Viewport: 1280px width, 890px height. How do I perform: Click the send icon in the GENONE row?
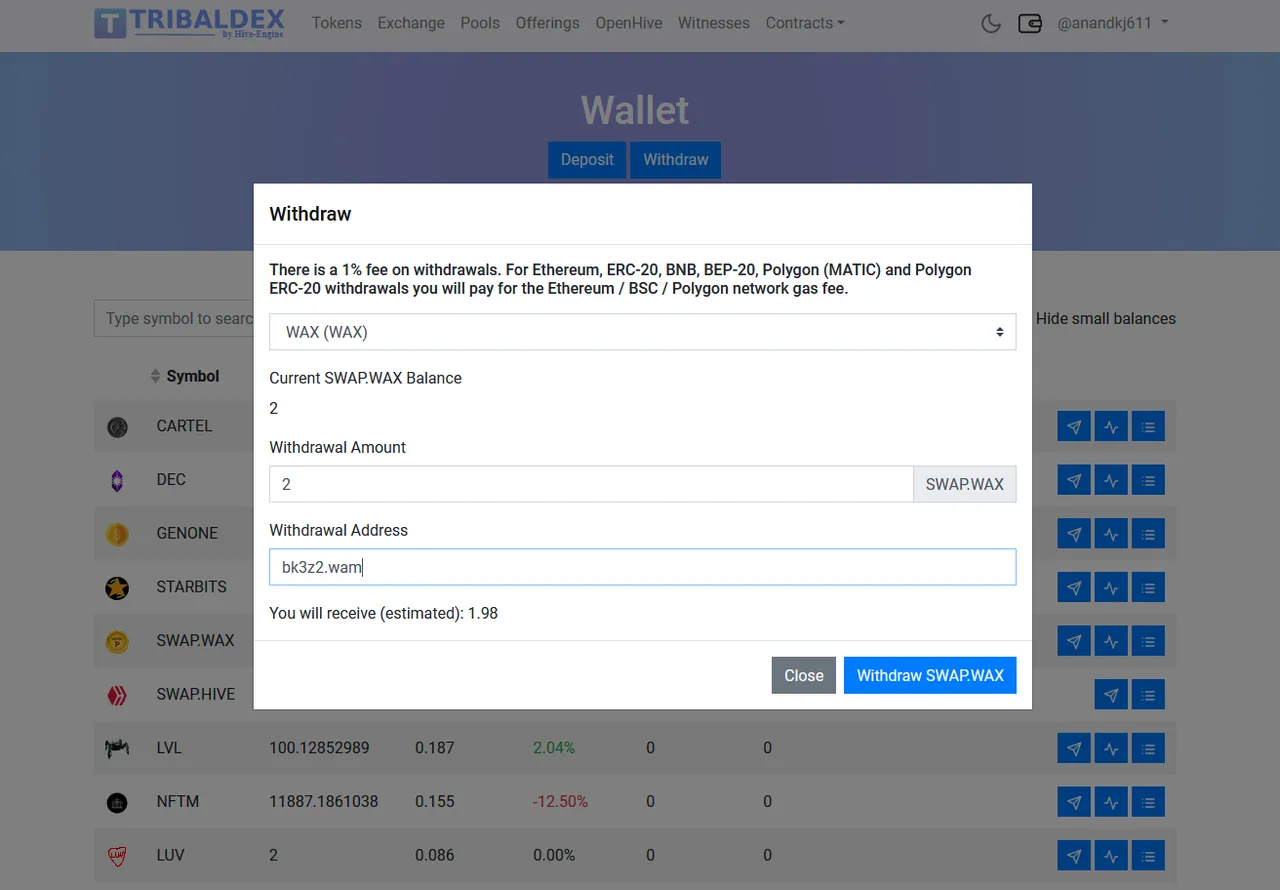coord(1074,534)
